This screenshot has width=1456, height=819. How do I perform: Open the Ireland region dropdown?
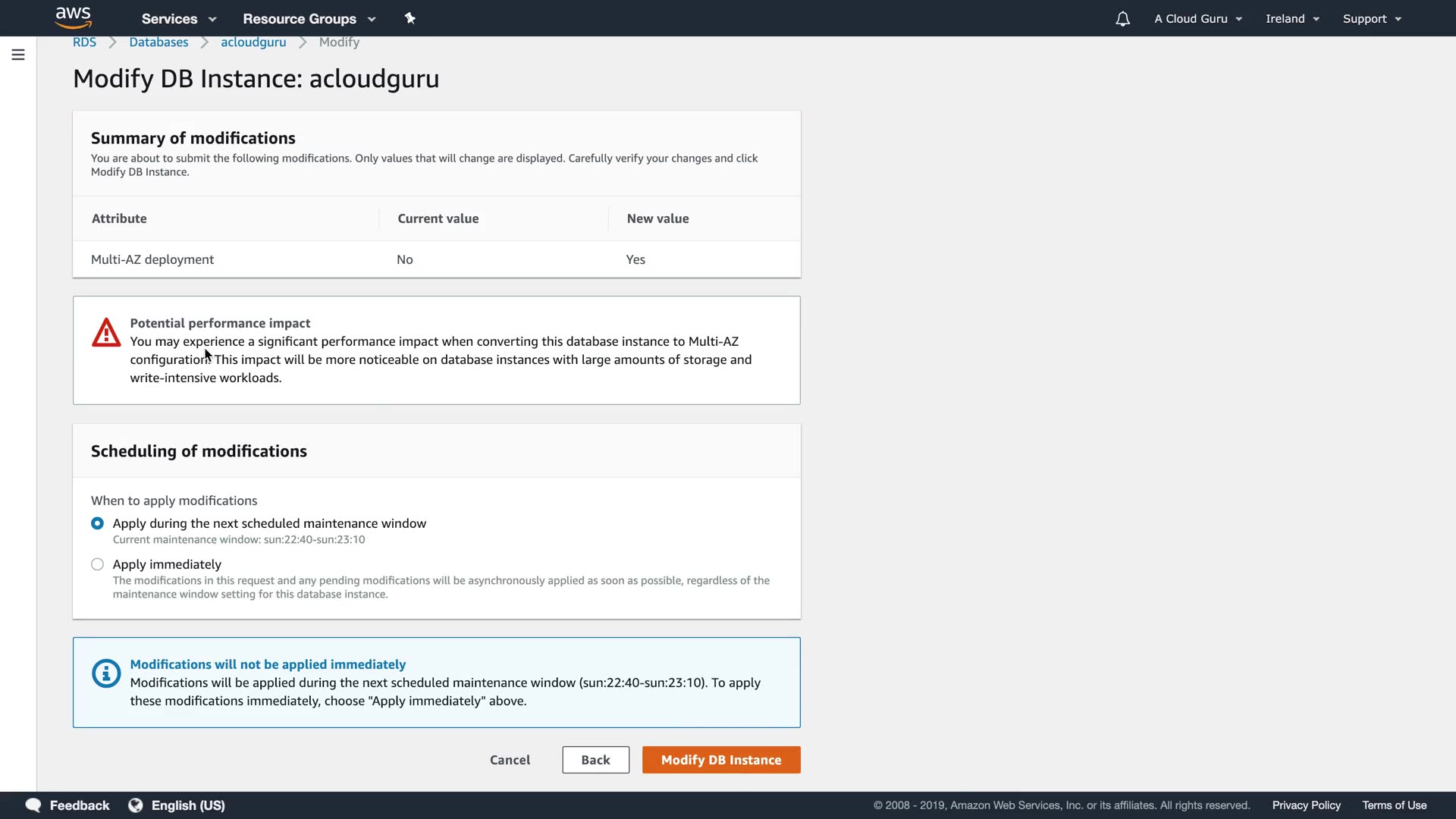pyautogui.click(x=1292, y=19)
